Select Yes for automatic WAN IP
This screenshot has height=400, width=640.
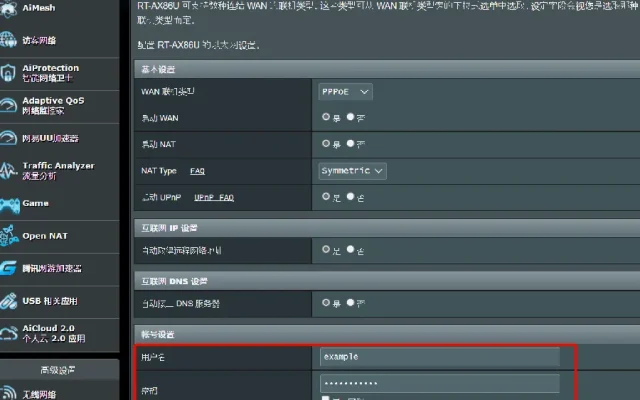pyautogui.click(x=326, y=249)
